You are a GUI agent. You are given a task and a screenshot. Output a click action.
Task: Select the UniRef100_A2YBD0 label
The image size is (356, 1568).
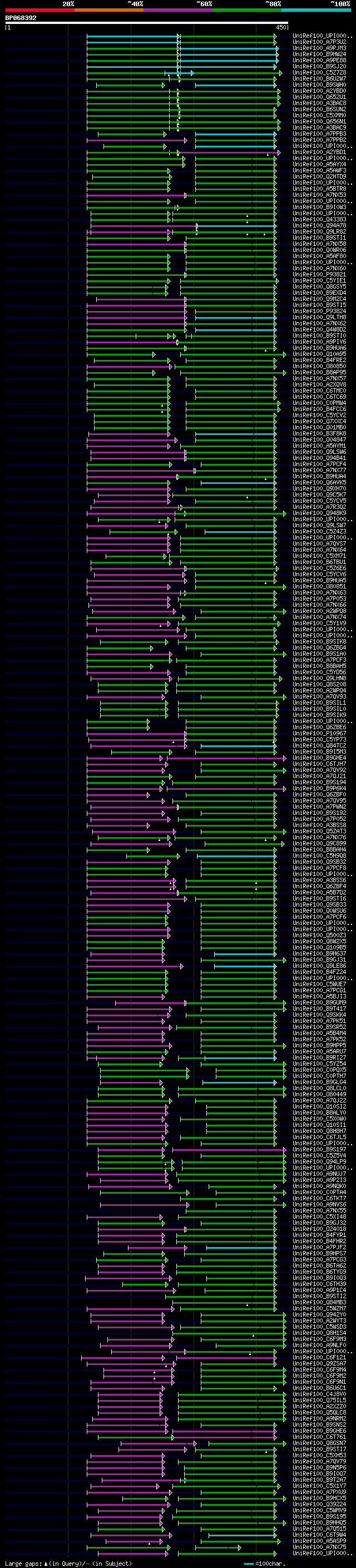tap(319, 91)
